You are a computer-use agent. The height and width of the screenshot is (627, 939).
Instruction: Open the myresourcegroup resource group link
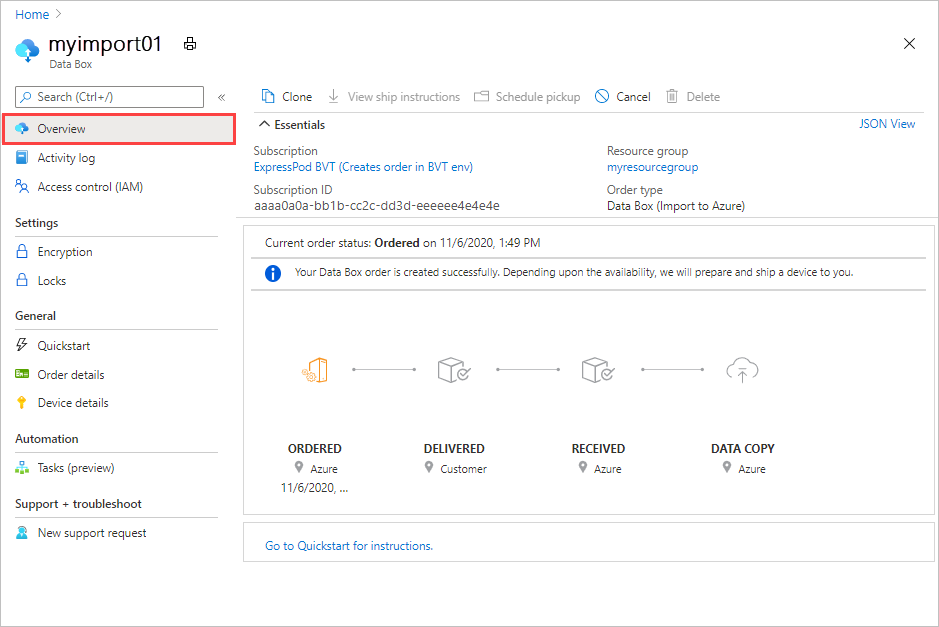[652, 167]
